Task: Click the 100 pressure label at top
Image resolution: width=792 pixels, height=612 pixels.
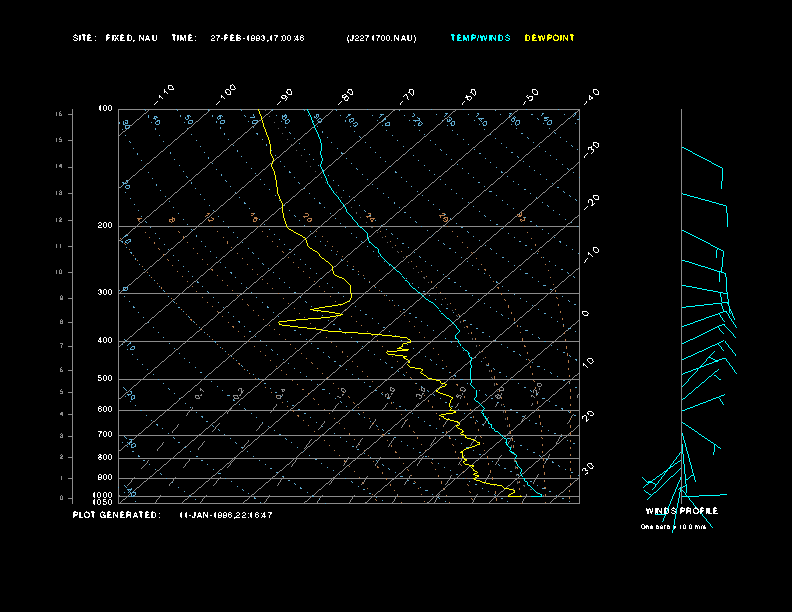Action: pyautogui.click(x=105, y=108)
